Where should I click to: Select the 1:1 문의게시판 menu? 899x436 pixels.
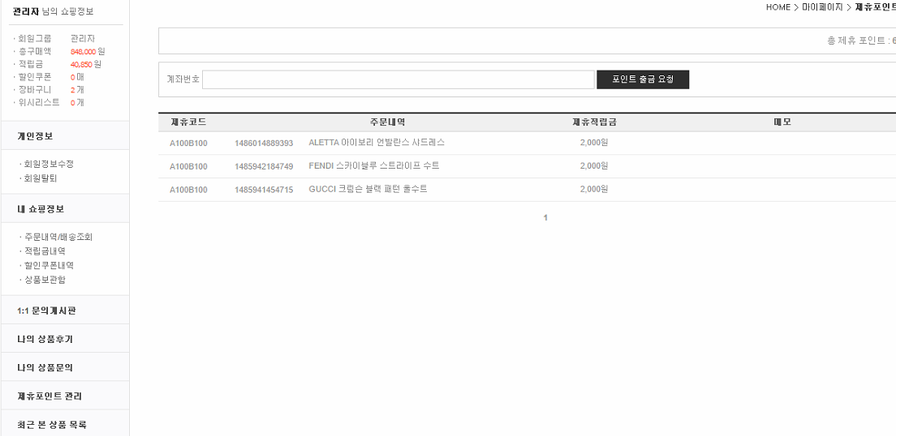[46, 310]
